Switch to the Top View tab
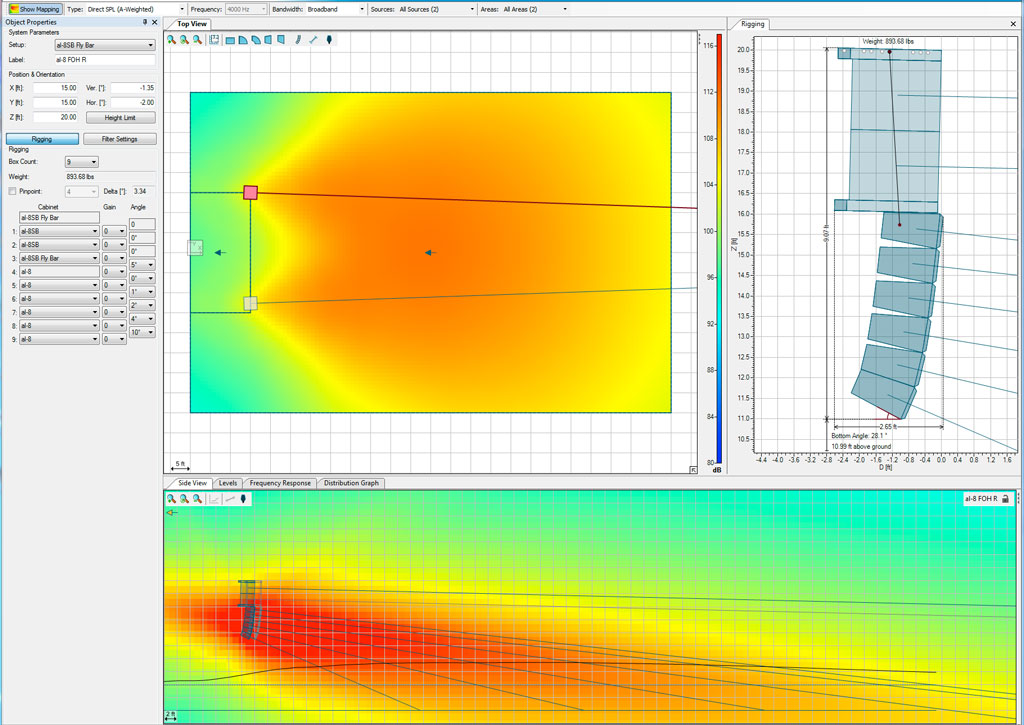This screenshot has height=725, width=1024. click(192, 24)
